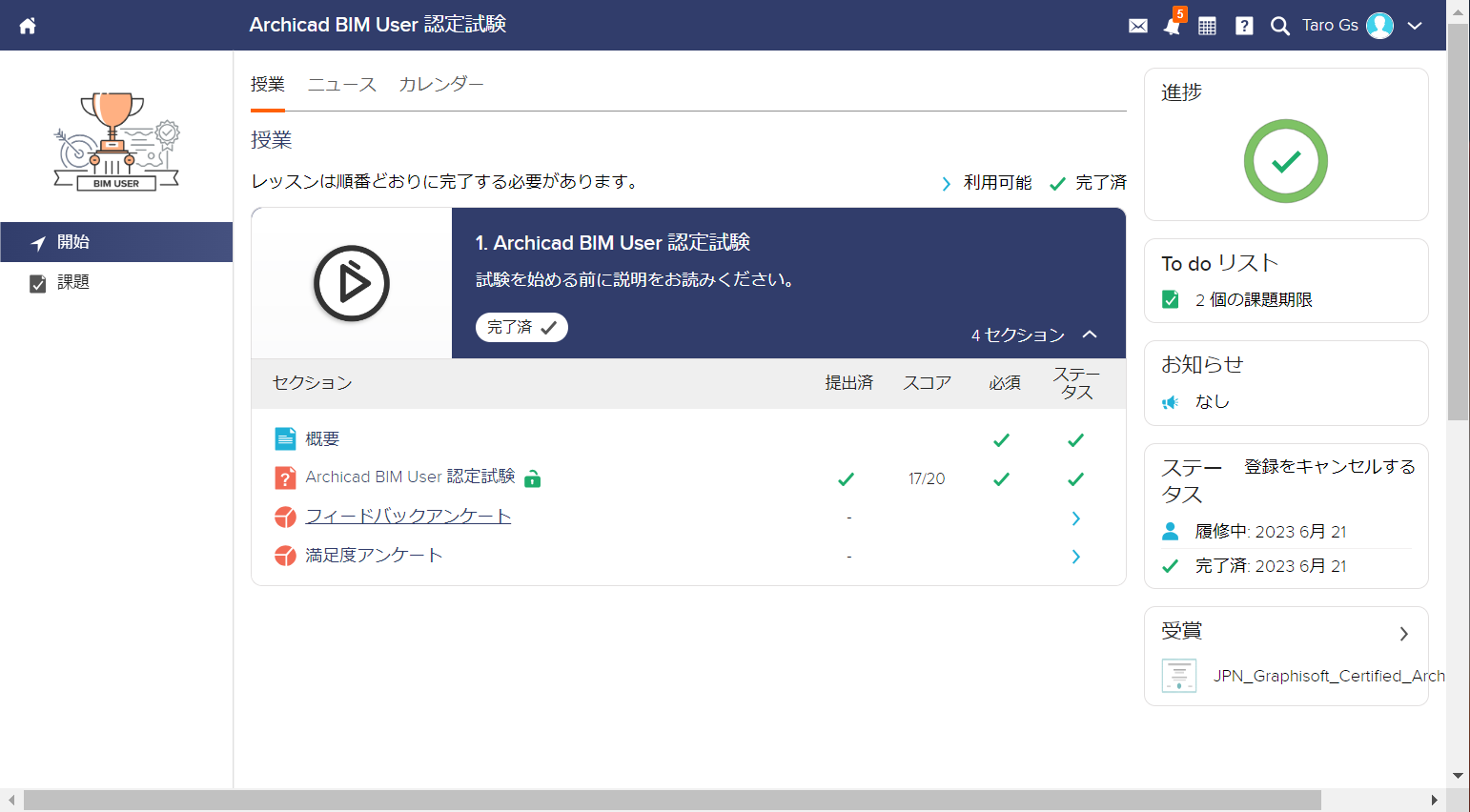Image resolution: width=1470 pixels, height=812 pixels.
Task: Open Archicad BIM User 認定試験 section row
Action: (410, 477)
